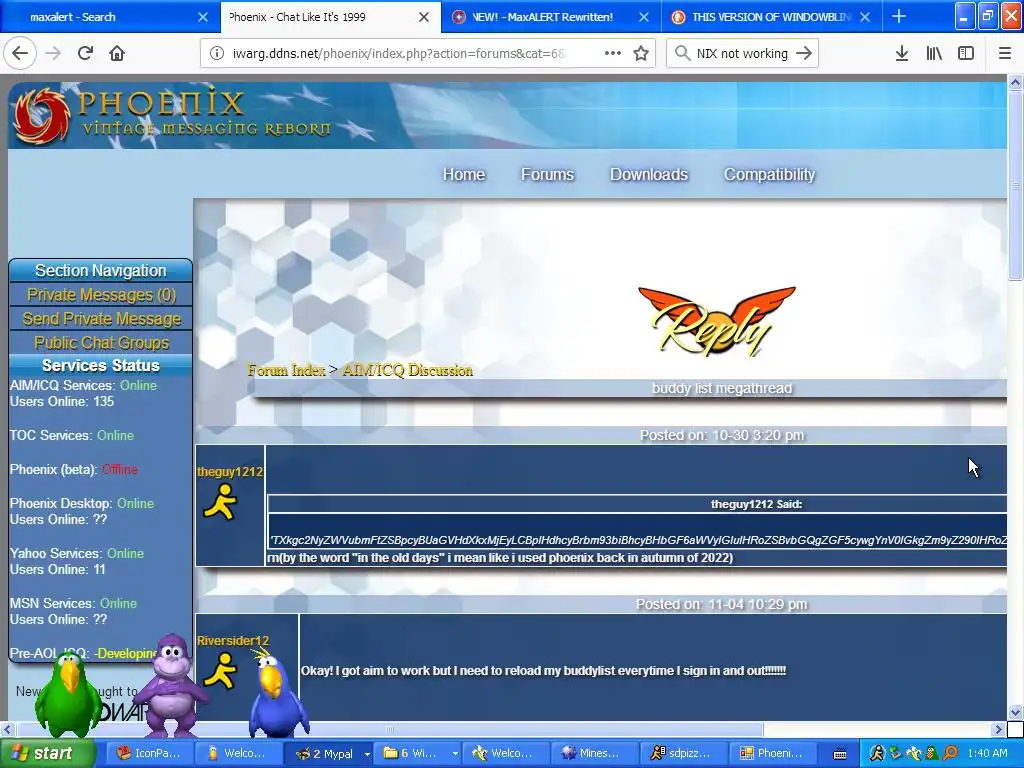Screen dimensions: 1024x768
Task: Click the buddy list megathread title
Action: [721, 389]
